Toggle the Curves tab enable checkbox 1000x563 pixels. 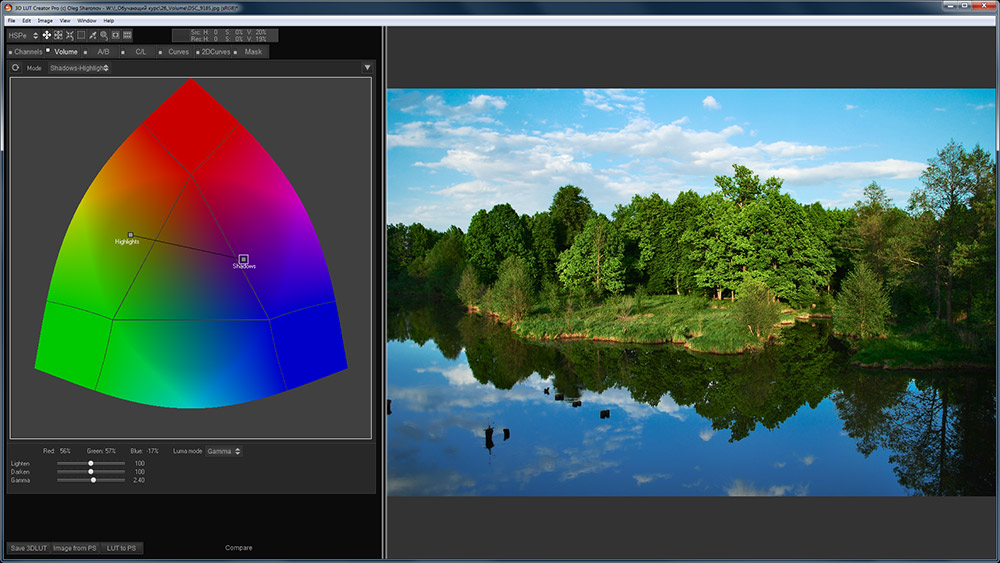coord(161,51)
